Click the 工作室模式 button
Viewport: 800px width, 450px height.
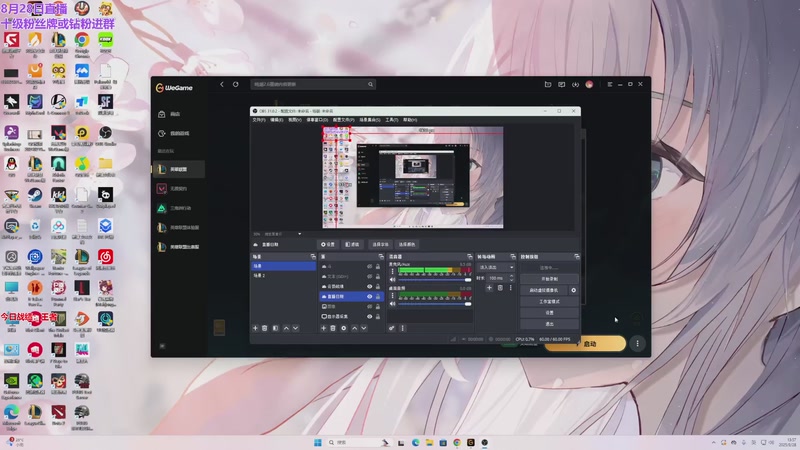(x=549, y=302)
